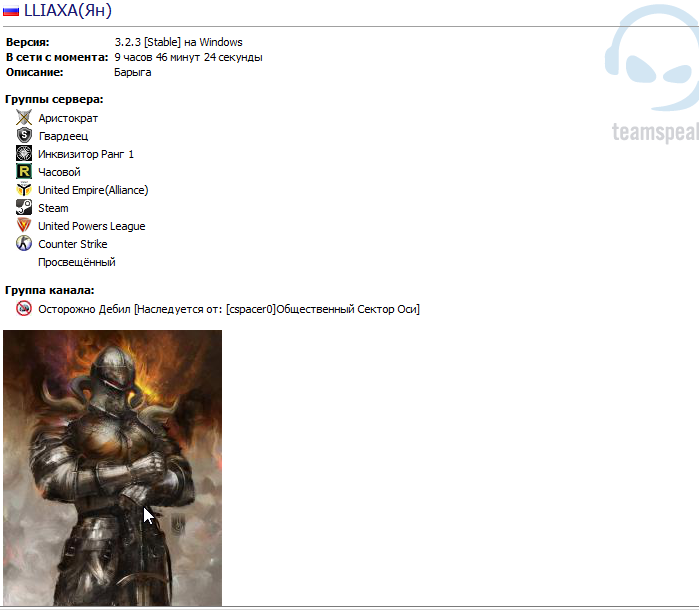Click the Гвардеец group name
This screenshot has width=699, height=610.
tap(63, 136)
